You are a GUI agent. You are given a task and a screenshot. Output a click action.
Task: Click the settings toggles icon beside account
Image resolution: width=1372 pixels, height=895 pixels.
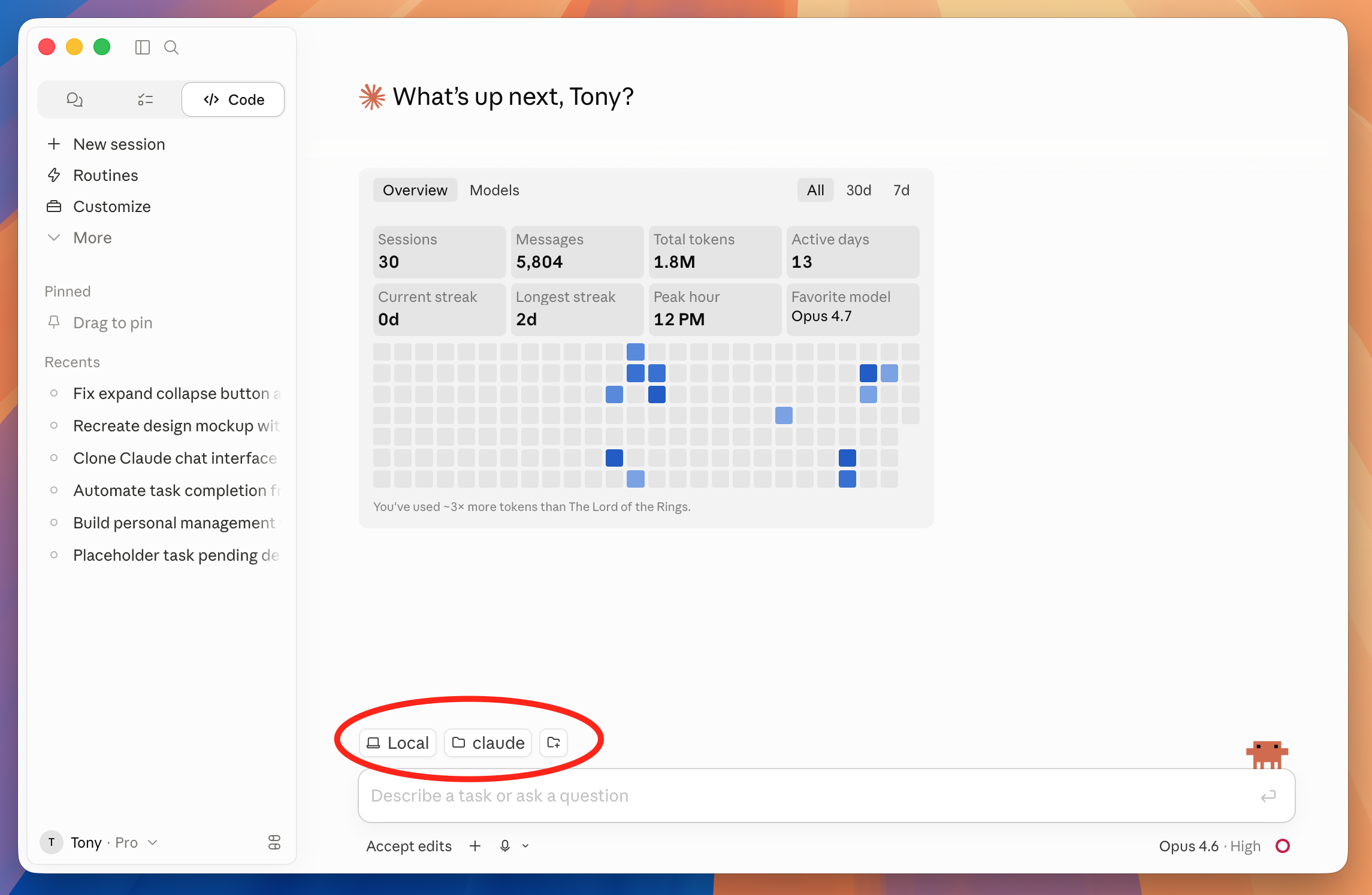274,843
